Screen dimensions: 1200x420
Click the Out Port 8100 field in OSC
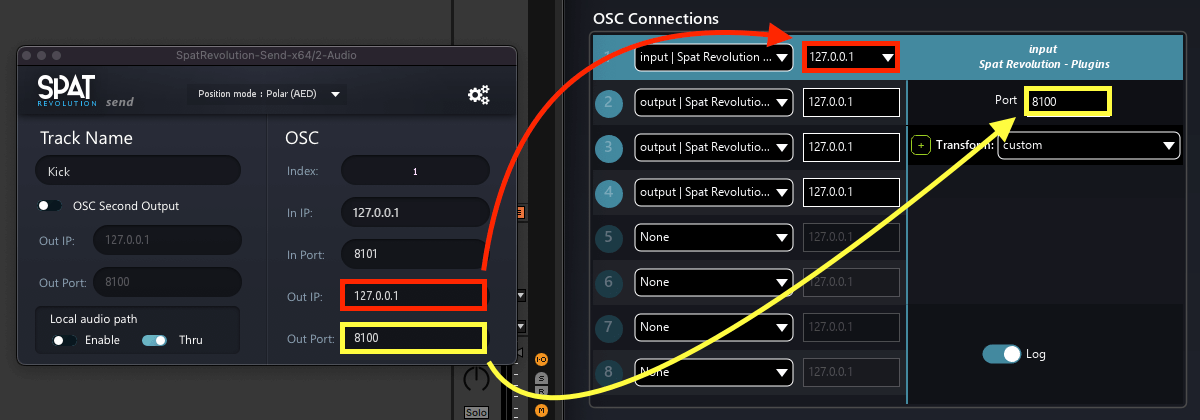tap(413, 339)
